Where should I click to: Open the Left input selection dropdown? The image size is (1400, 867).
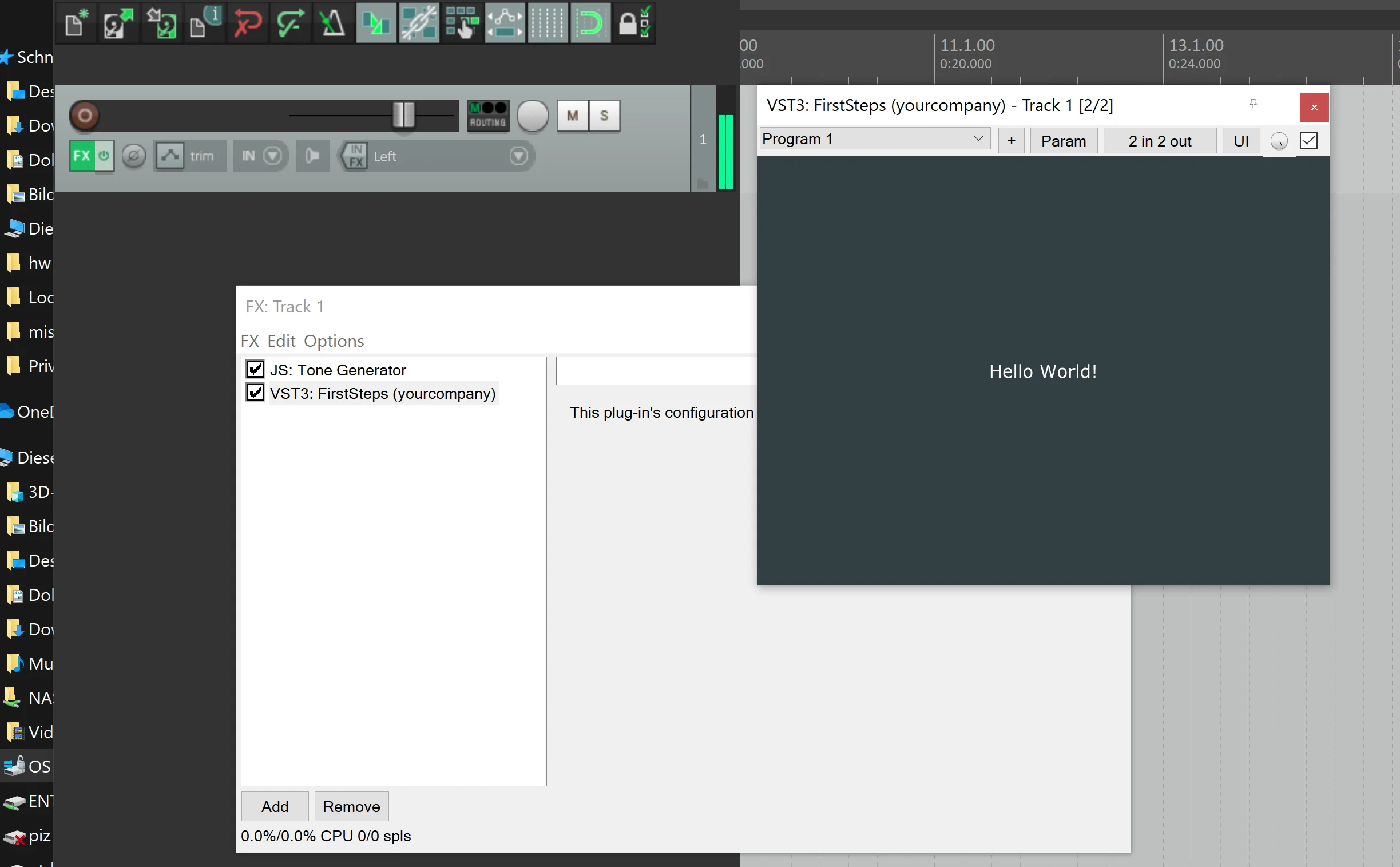[519, 156]
